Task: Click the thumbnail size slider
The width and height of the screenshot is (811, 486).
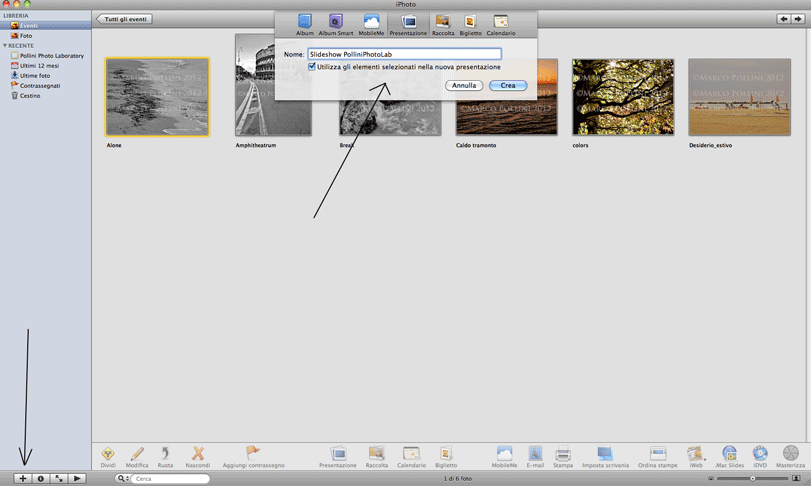Action: [x=753, y=478]
